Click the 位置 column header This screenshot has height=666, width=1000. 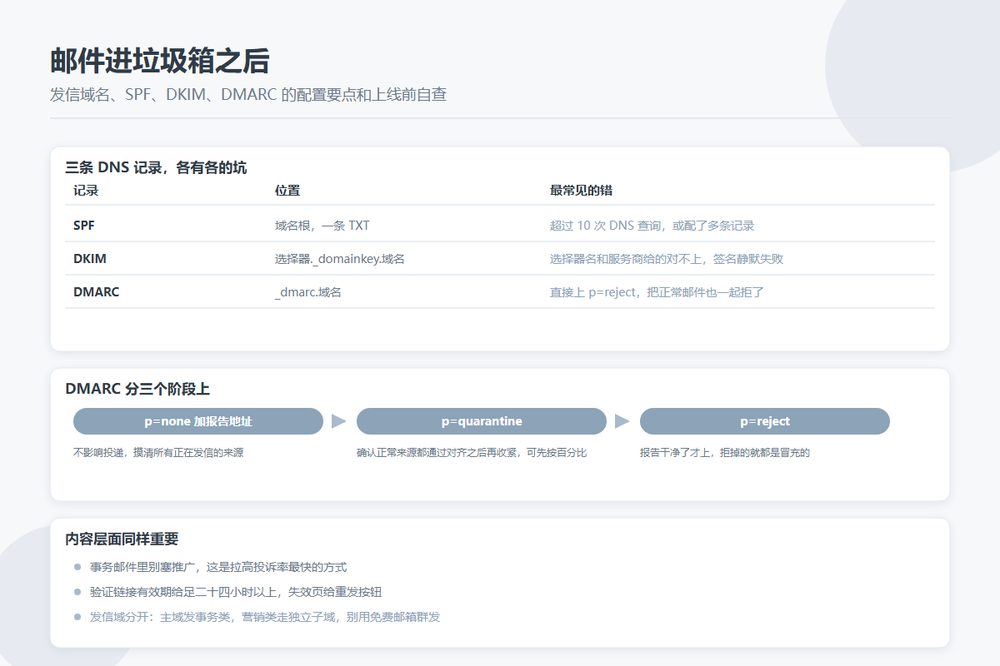click(287, 190)
